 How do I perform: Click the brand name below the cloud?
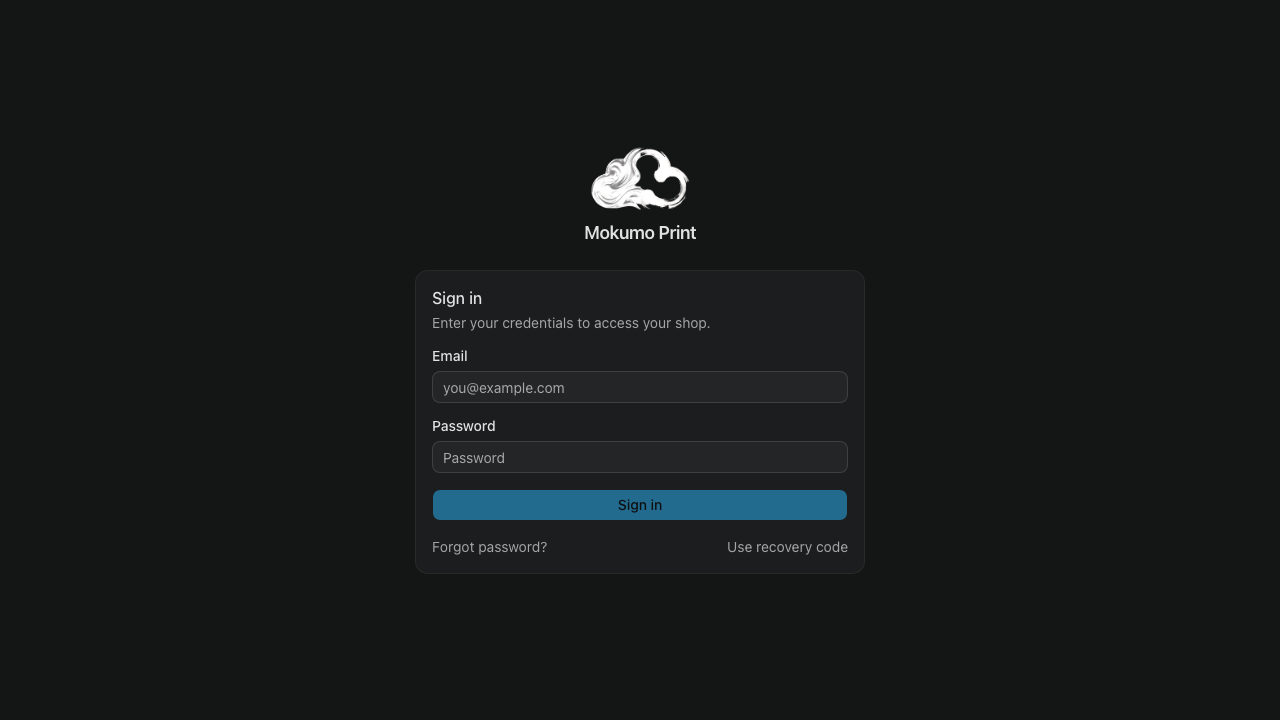[x=640, y=233]
